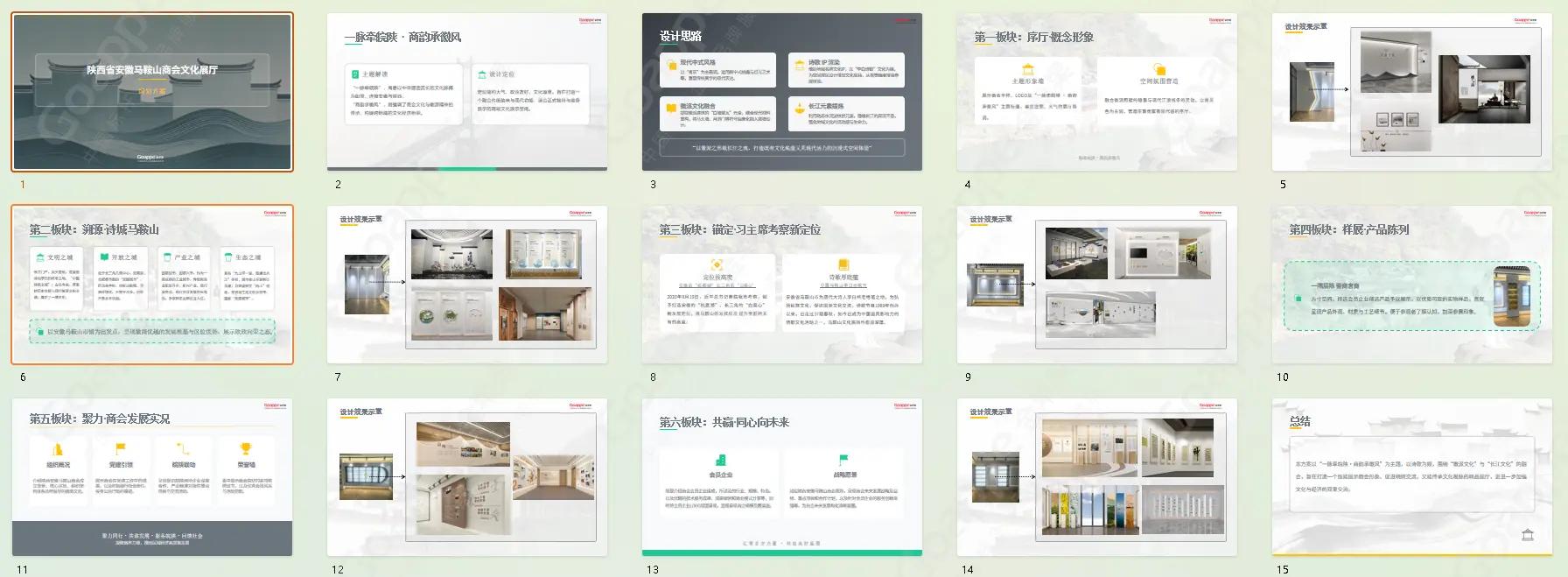Image resolution: width=1568 pixels, height=577 pixels.
Task: Choose slide 6 第二板块 thumbnail
Action: coord(152,285)
